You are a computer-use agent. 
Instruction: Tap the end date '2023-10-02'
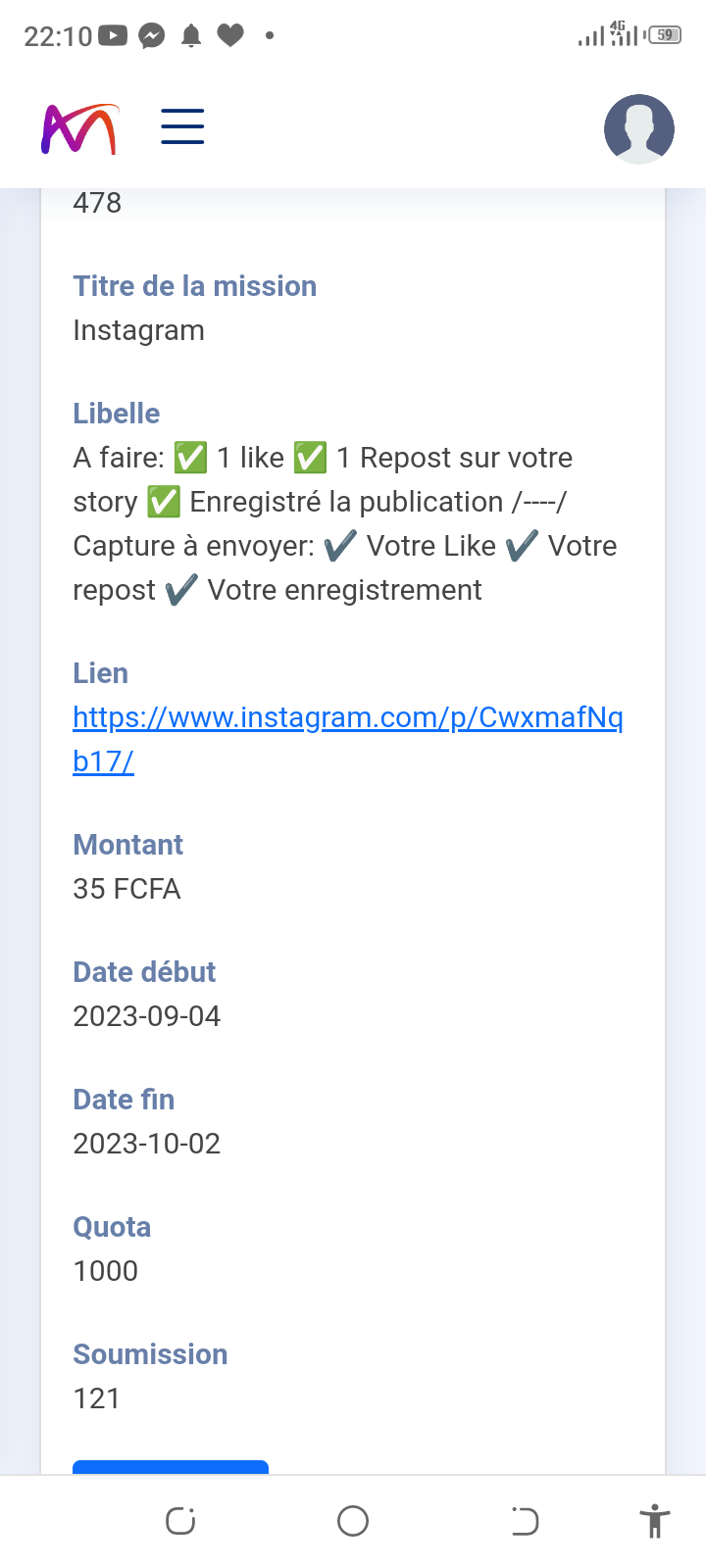(146, 1144)
